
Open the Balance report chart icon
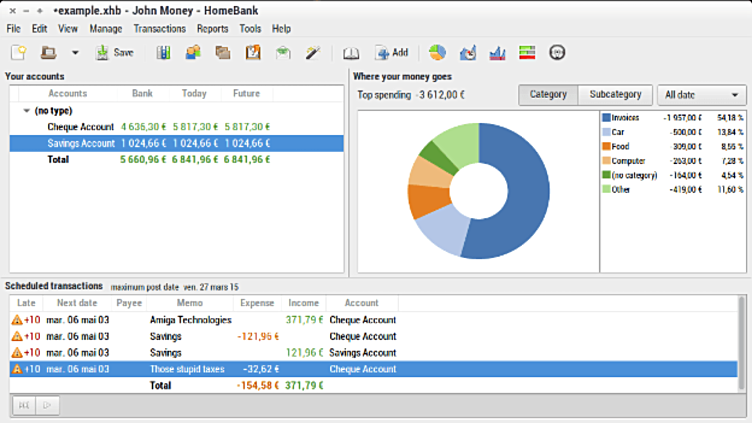tap(497, 52)
